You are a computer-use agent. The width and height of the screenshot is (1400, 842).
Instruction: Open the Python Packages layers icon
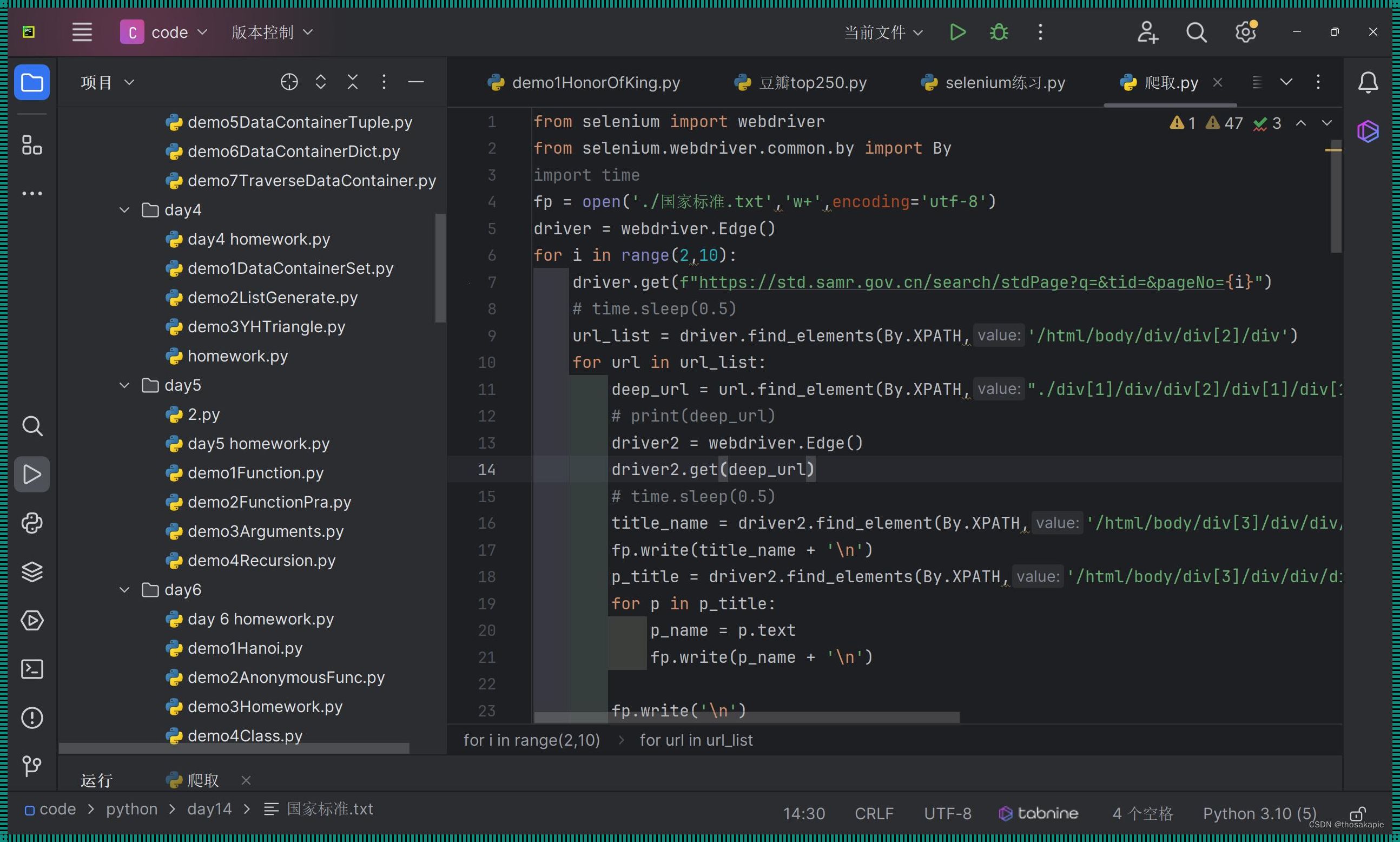point(32,572)
